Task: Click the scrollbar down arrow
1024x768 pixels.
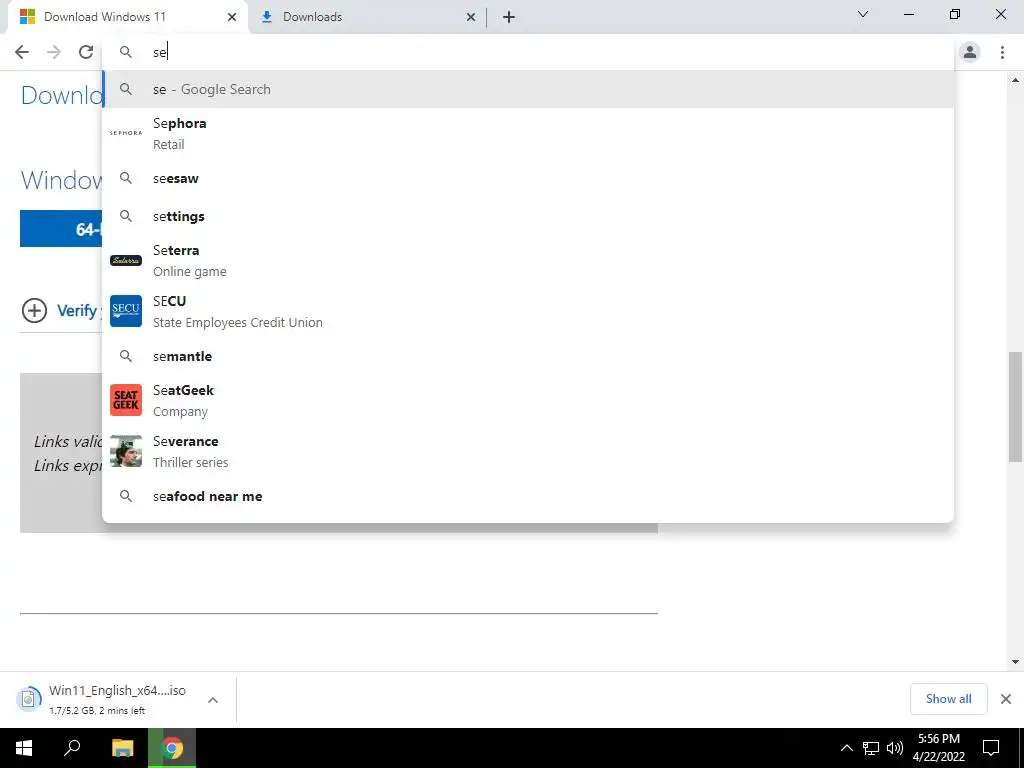Action: (1015, 662)
